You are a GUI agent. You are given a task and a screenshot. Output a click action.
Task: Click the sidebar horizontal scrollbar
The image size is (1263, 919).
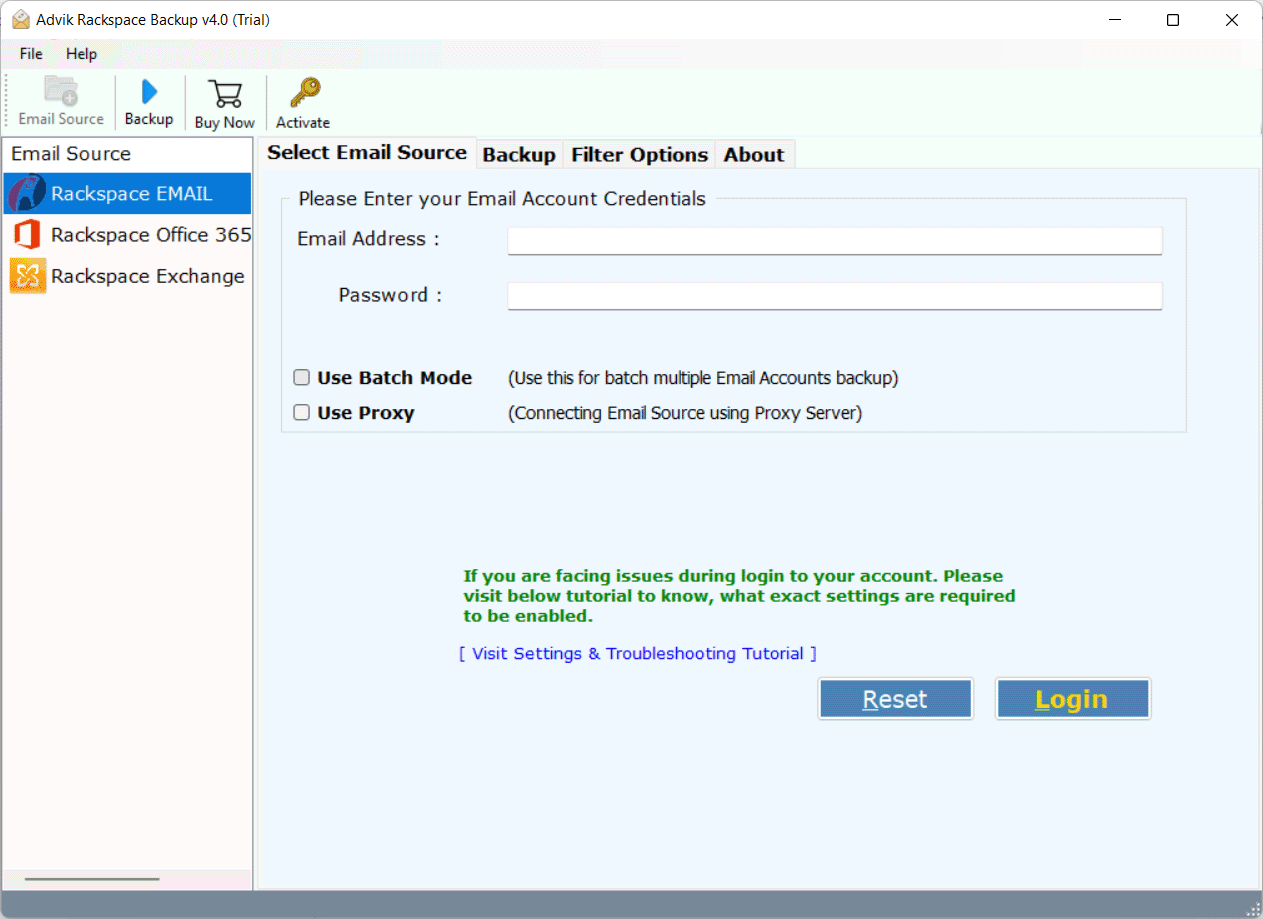click(92, 880)
